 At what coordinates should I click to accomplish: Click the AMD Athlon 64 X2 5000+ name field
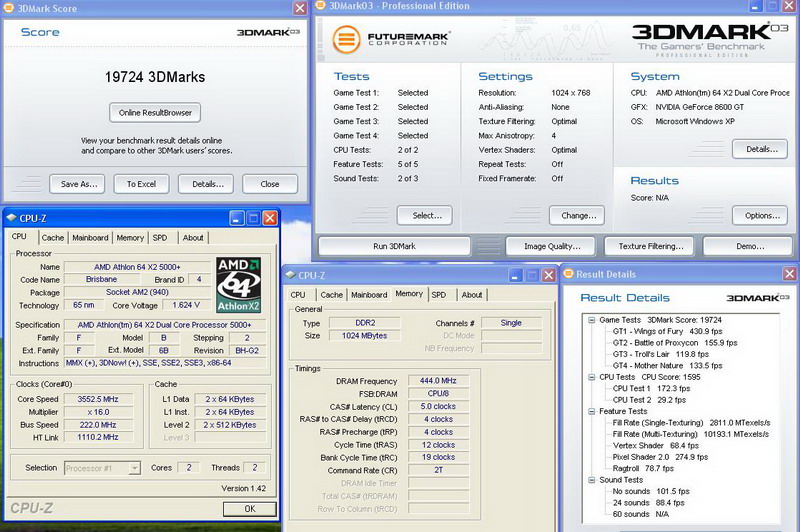coord(137,267)
